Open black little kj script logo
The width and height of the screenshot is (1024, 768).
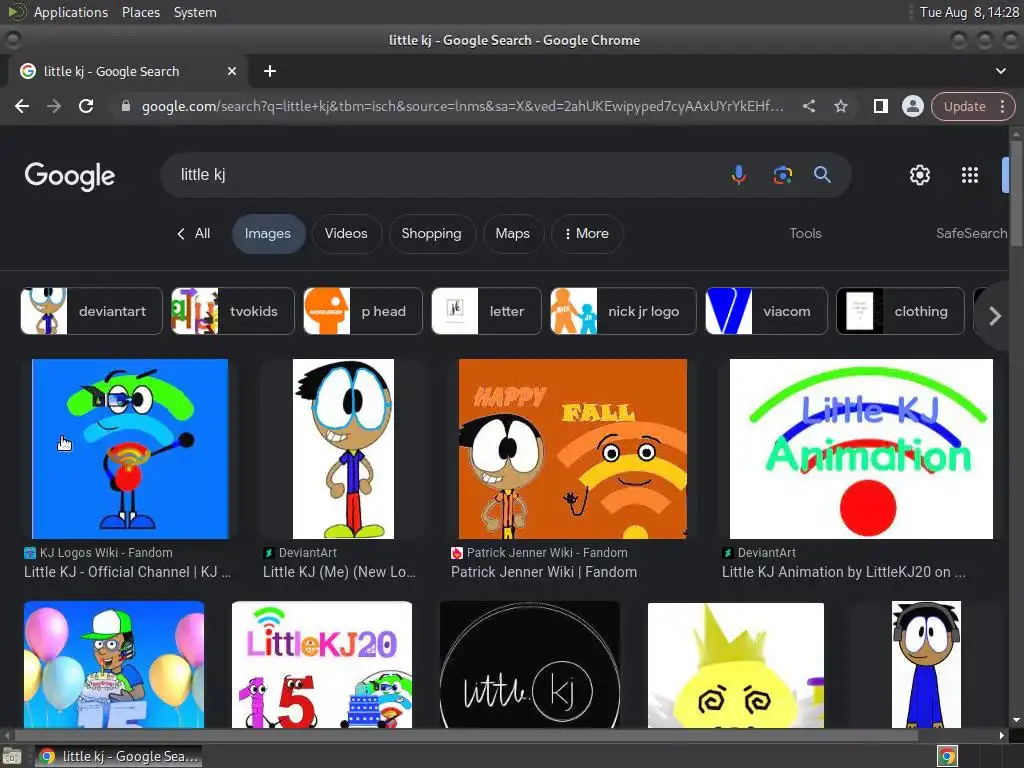point(530,664)
